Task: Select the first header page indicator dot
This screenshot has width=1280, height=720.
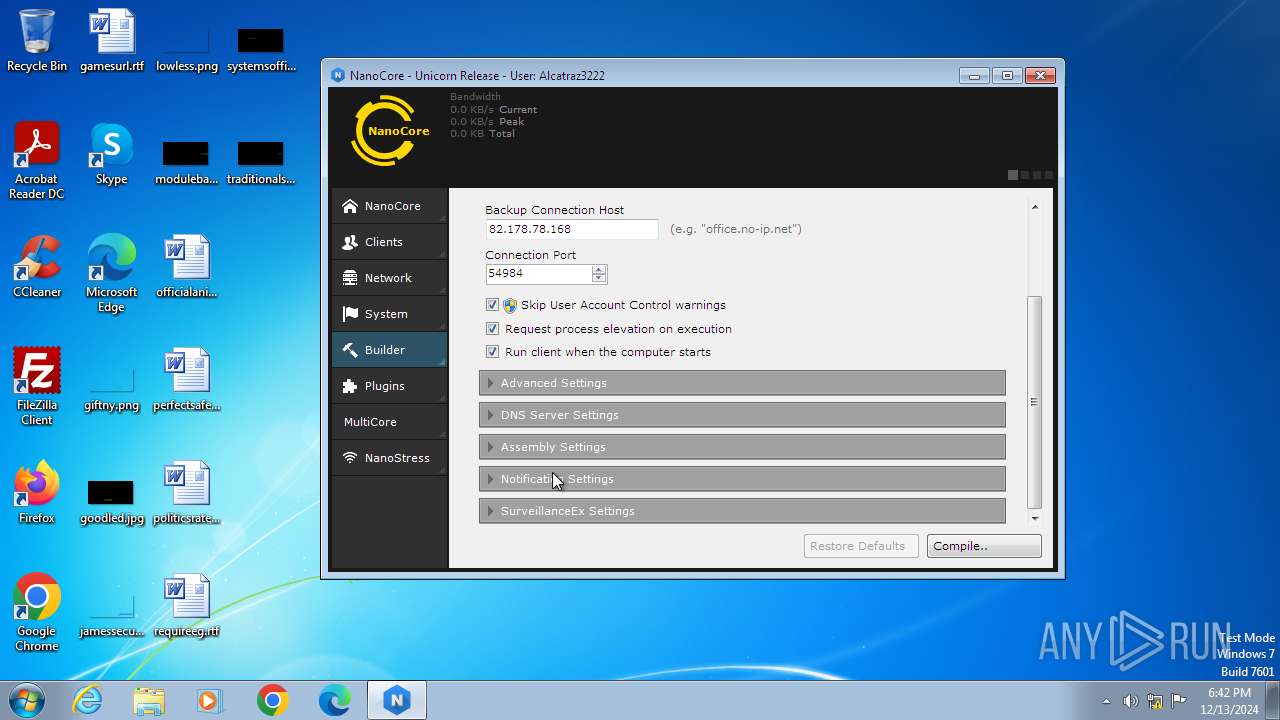Action: [x=1013, y=175]
